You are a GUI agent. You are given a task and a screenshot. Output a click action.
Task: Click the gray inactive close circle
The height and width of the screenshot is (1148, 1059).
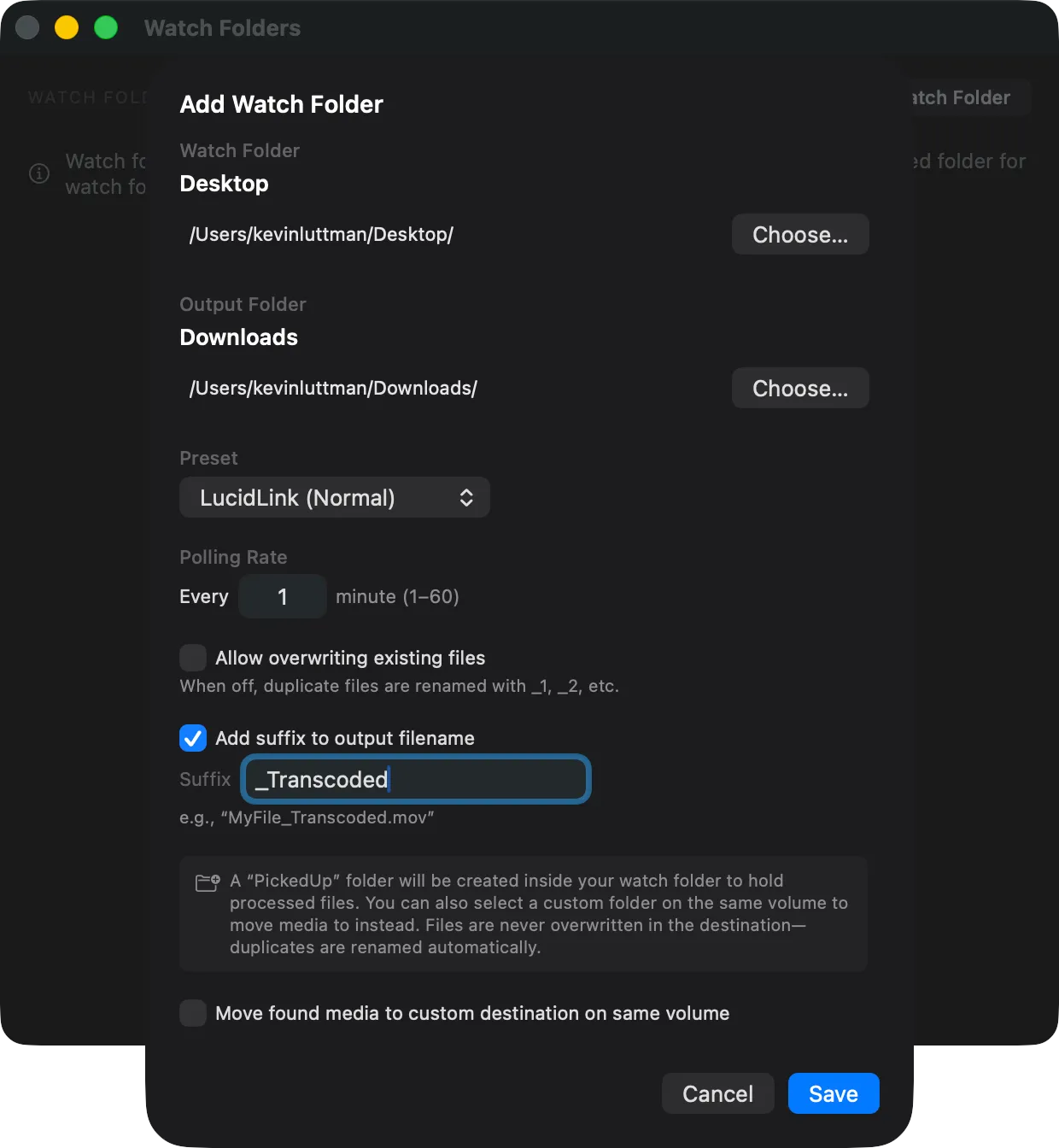point(27,27)
